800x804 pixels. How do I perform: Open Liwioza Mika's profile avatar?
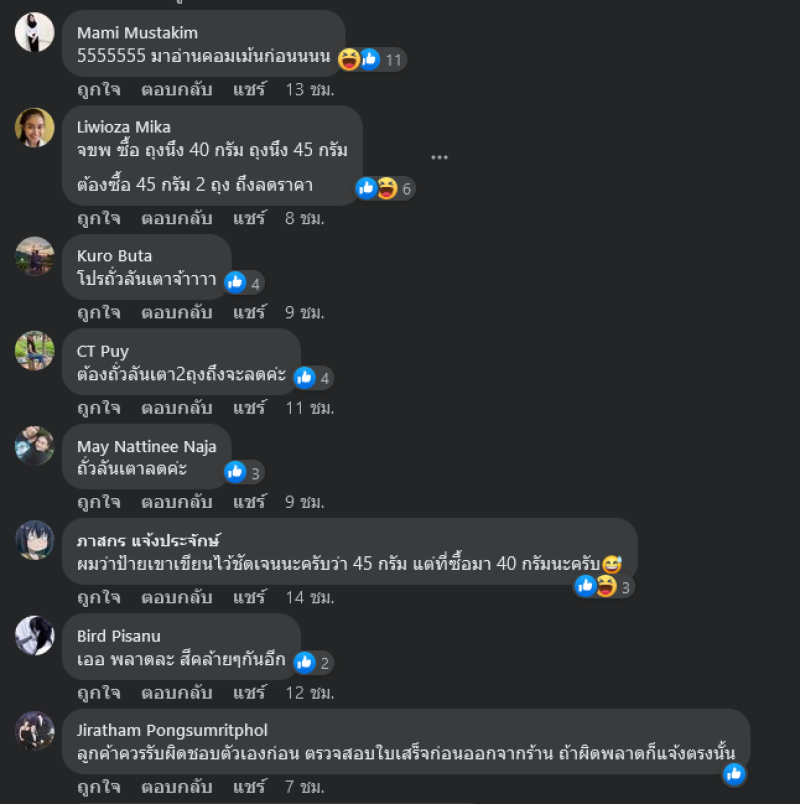34,128
